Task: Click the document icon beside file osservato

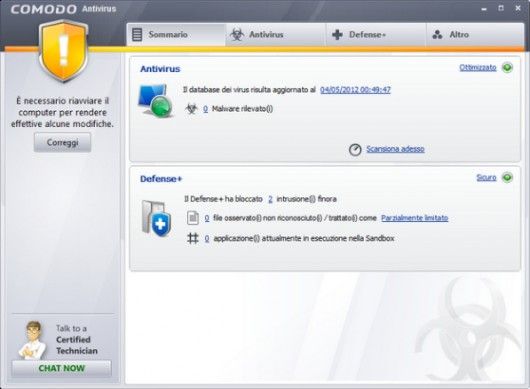Action: click(193, 218)
